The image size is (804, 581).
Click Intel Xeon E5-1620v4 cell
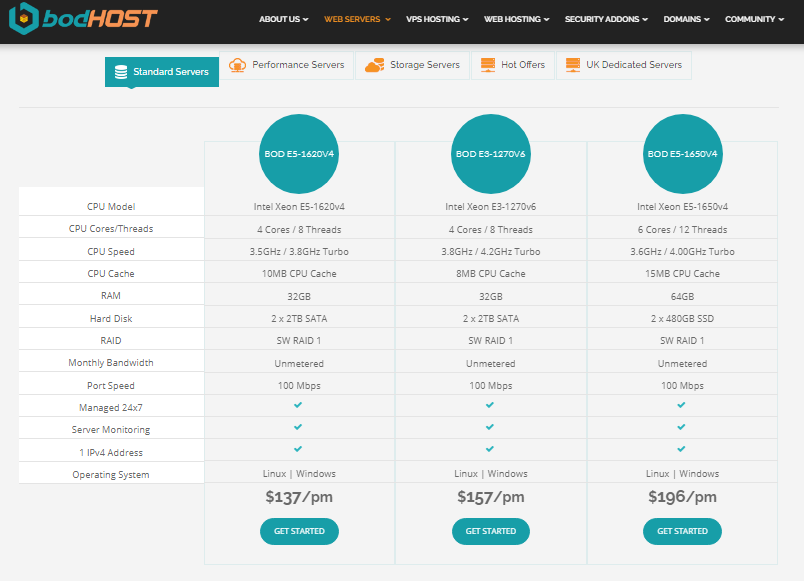[x=299, y=207]
